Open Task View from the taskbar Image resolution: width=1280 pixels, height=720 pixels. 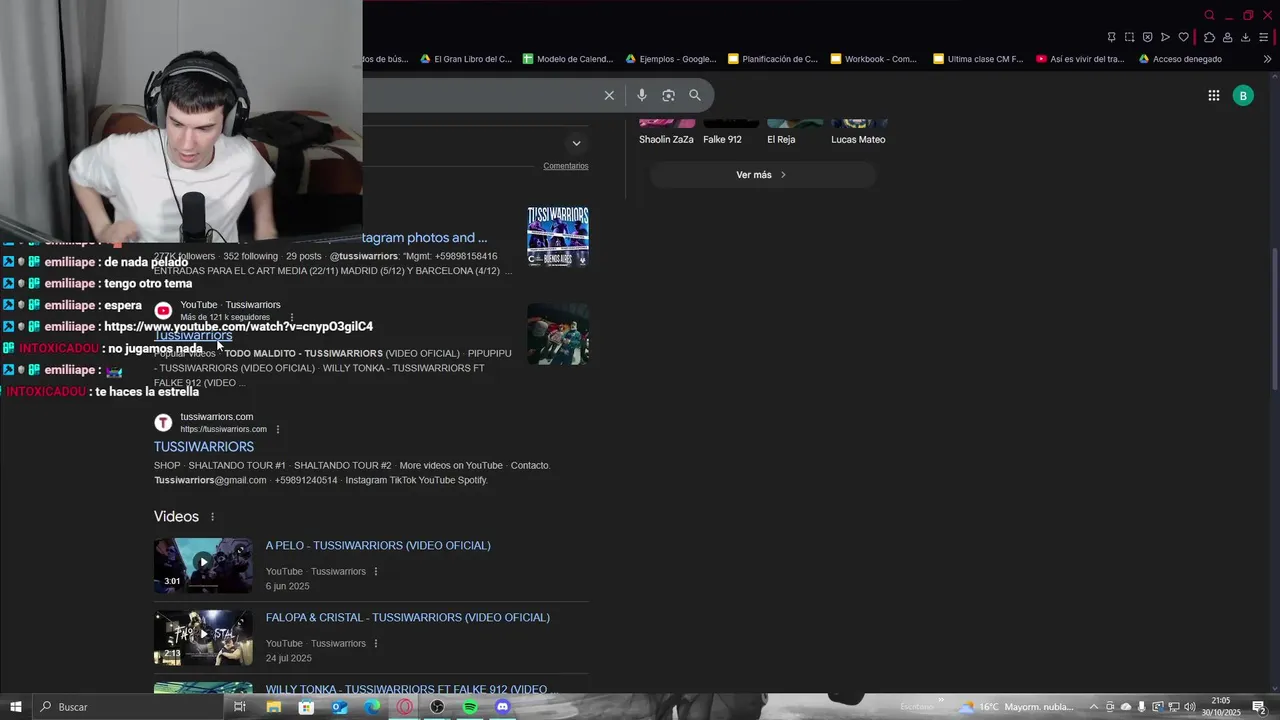(x=240, y=707)
